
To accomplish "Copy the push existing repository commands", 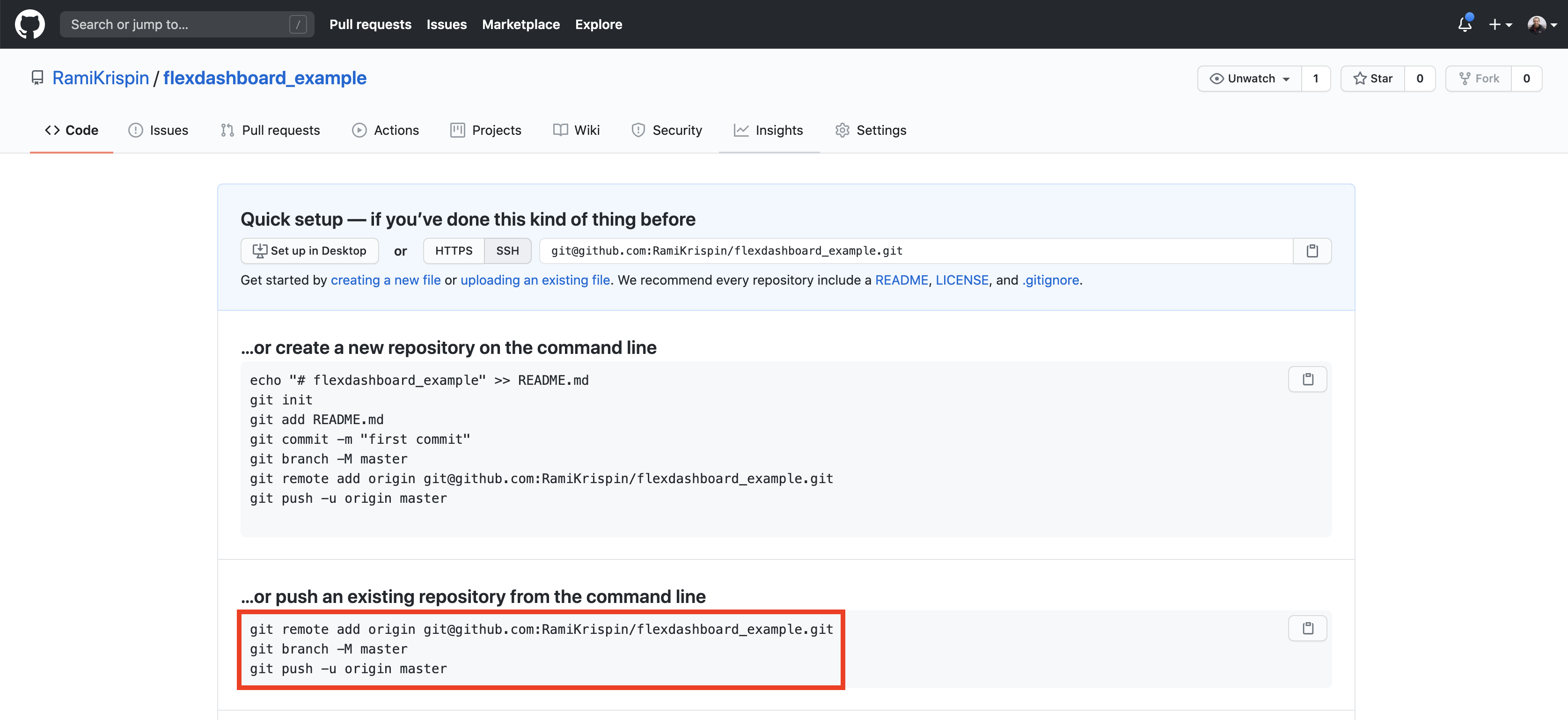I will pyautogui.click(x=1307, y=628).
